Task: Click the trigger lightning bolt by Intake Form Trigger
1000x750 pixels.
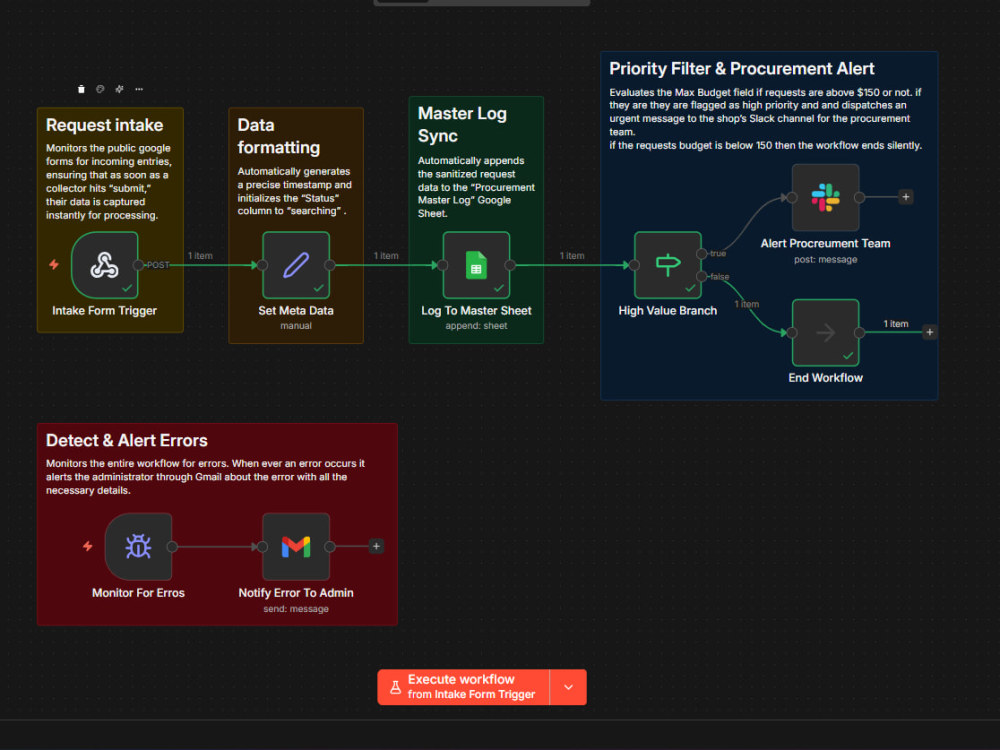Action: (54, 265)
